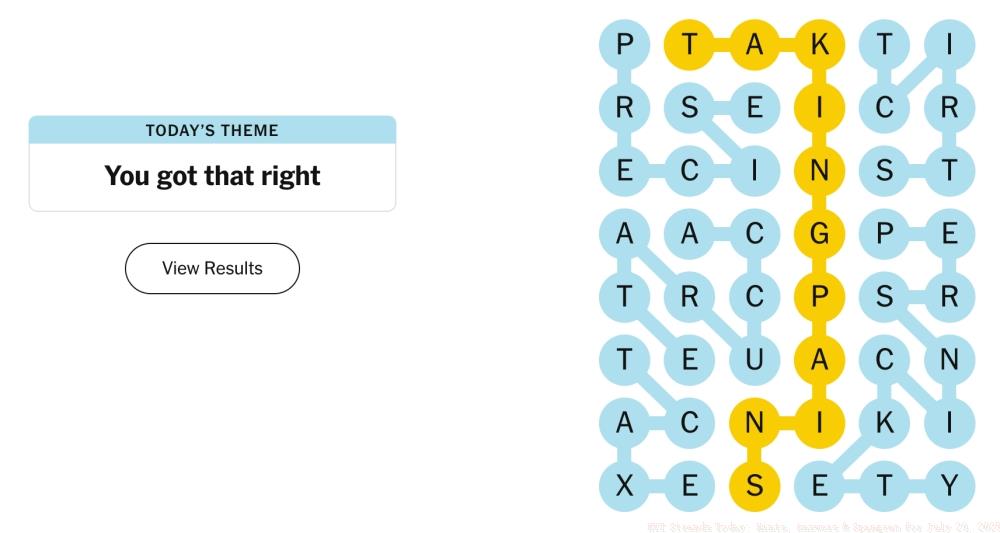1000x533 pixels.
Task: Click the yellow letter P tile
Action: coord(820,297)
